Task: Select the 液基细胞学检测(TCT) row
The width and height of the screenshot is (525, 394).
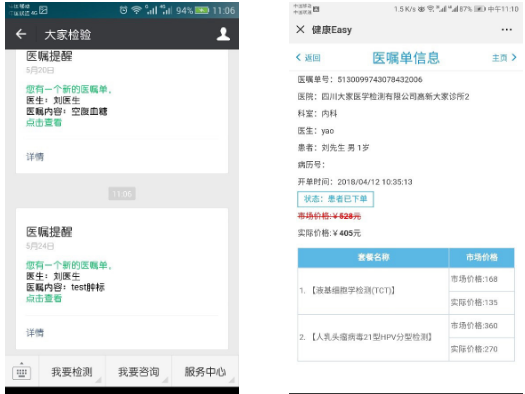Action: click(x=373, y=291)
